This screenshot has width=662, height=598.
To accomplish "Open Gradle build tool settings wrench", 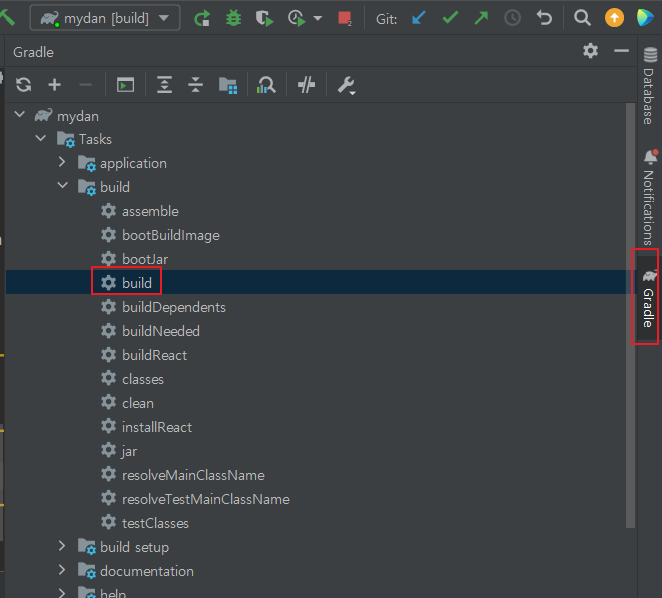I will click(347, 85).
